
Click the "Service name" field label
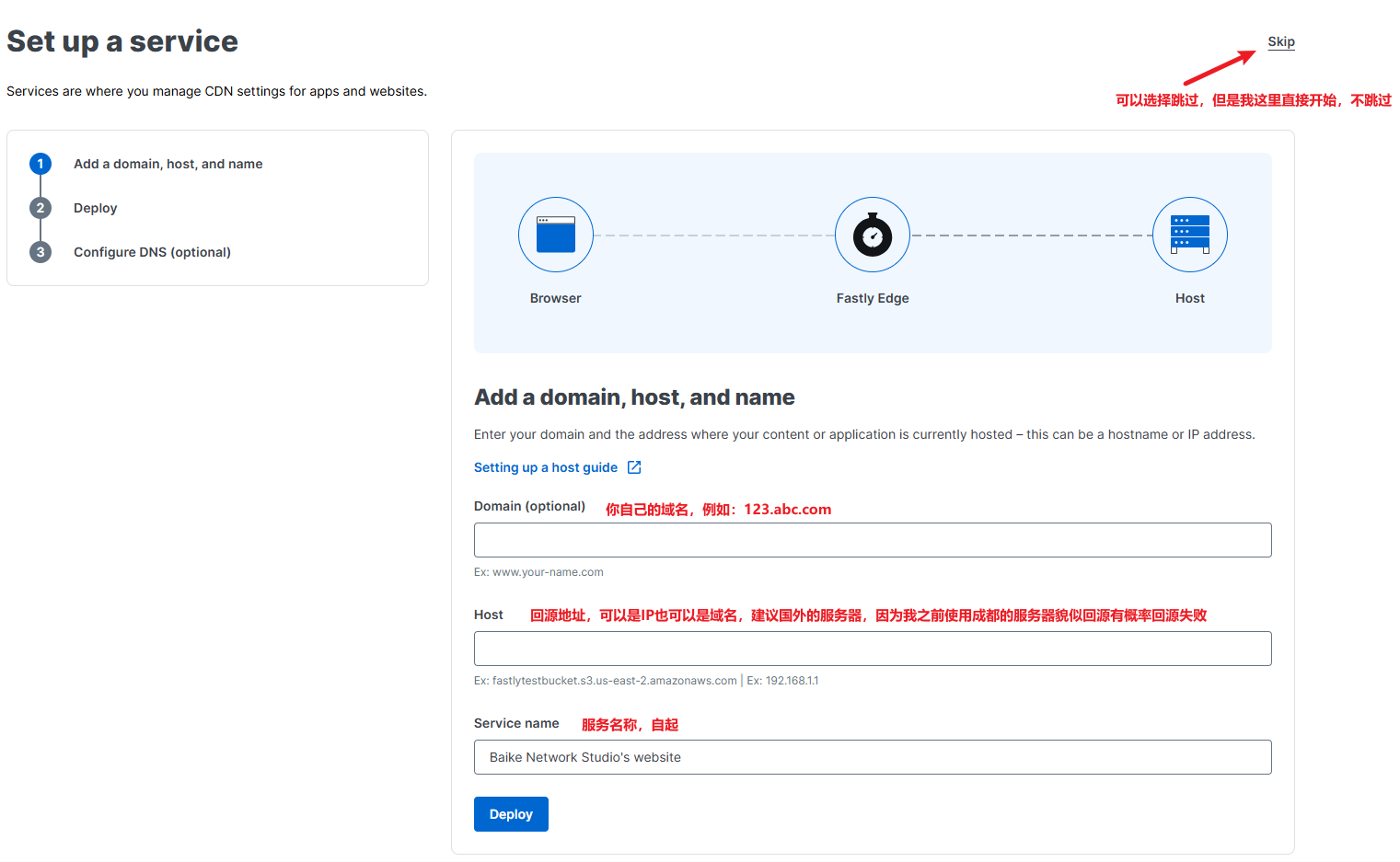[x=516, y=723]
